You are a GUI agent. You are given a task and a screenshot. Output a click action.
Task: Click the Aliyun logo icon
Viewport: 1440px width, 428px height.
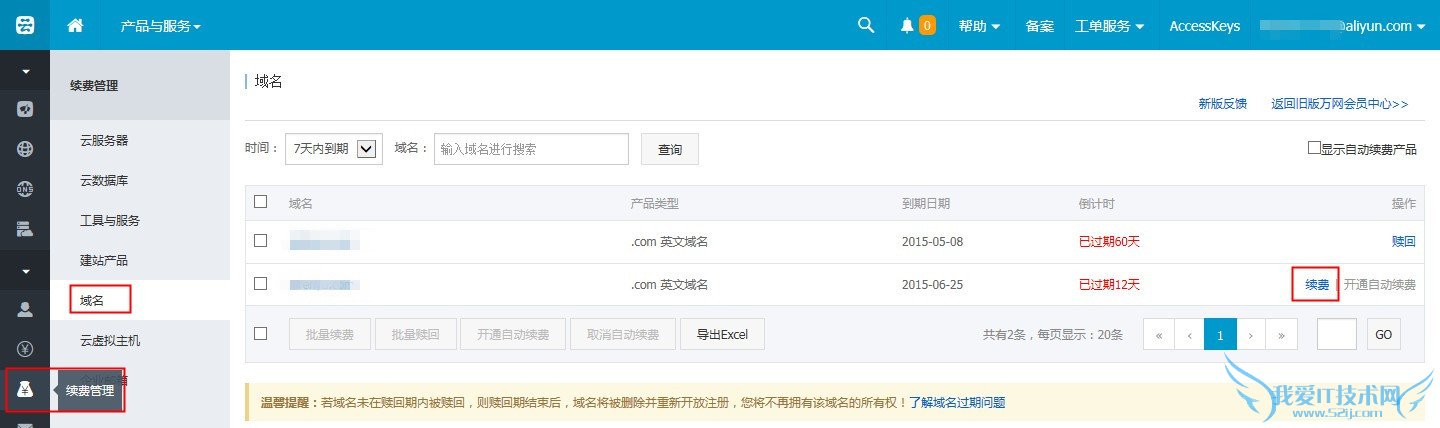pyautogui.click(x=25, y=25)
